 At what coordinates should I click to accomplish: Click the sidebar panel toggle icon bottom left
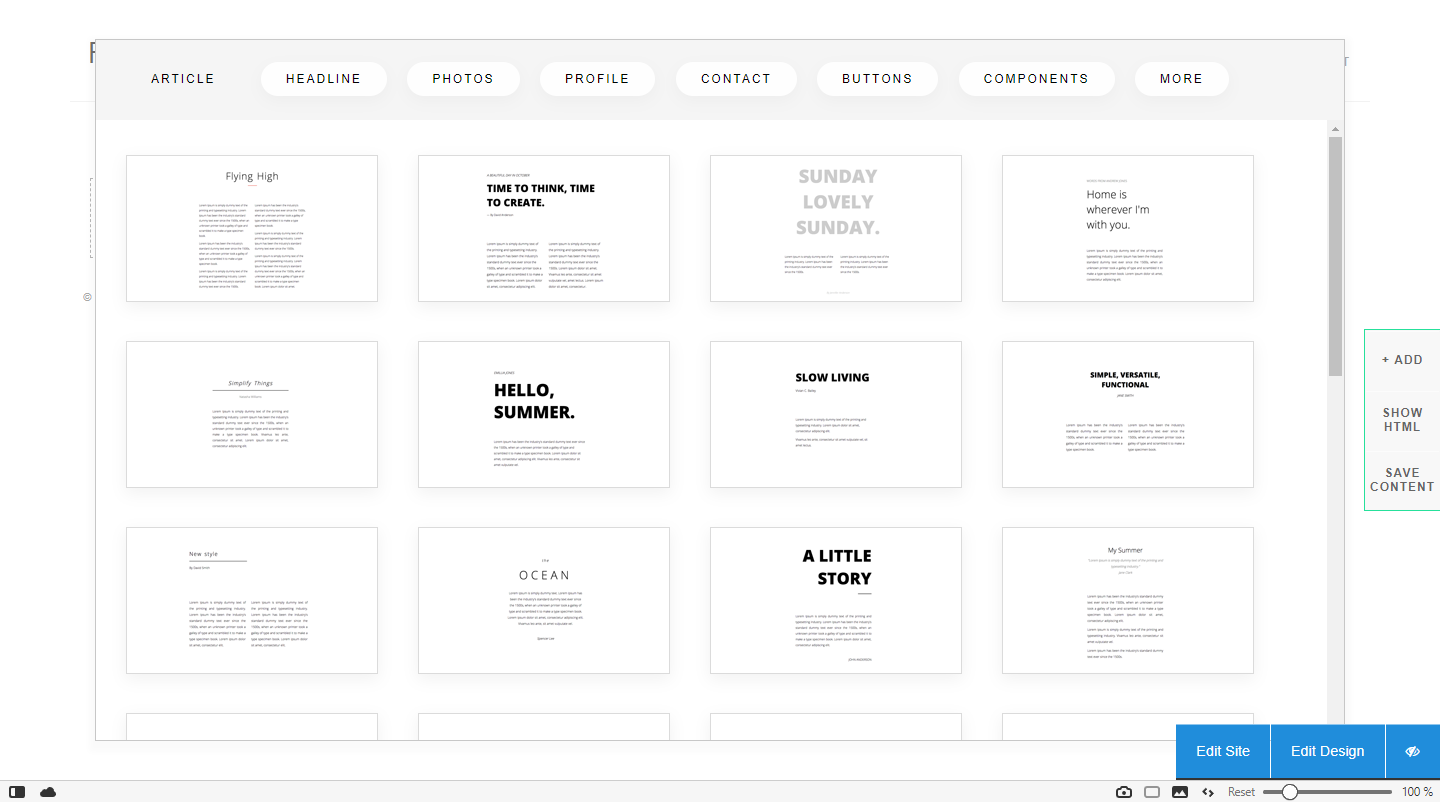click(17, 792)
